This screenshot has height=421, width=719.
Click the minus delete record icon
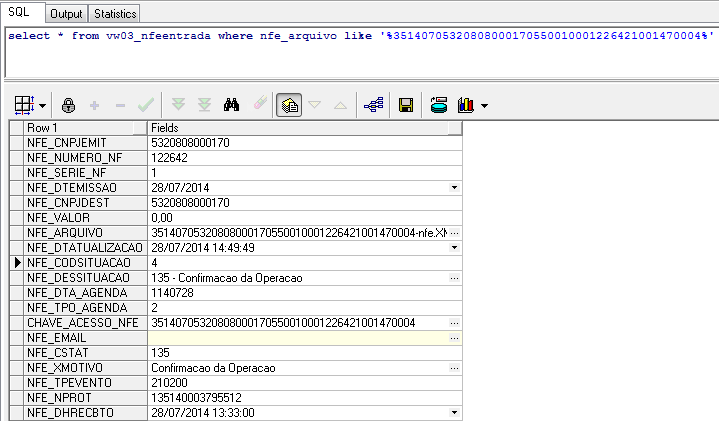click(x=121, y=106)
